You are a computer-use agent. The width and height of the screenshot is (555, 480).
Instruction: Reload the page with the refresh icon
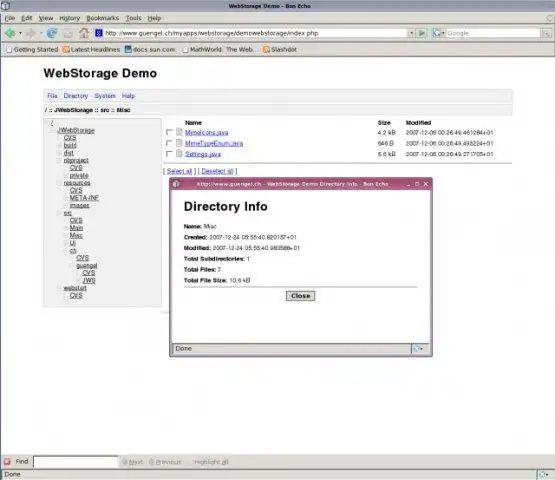click(52, 33)
